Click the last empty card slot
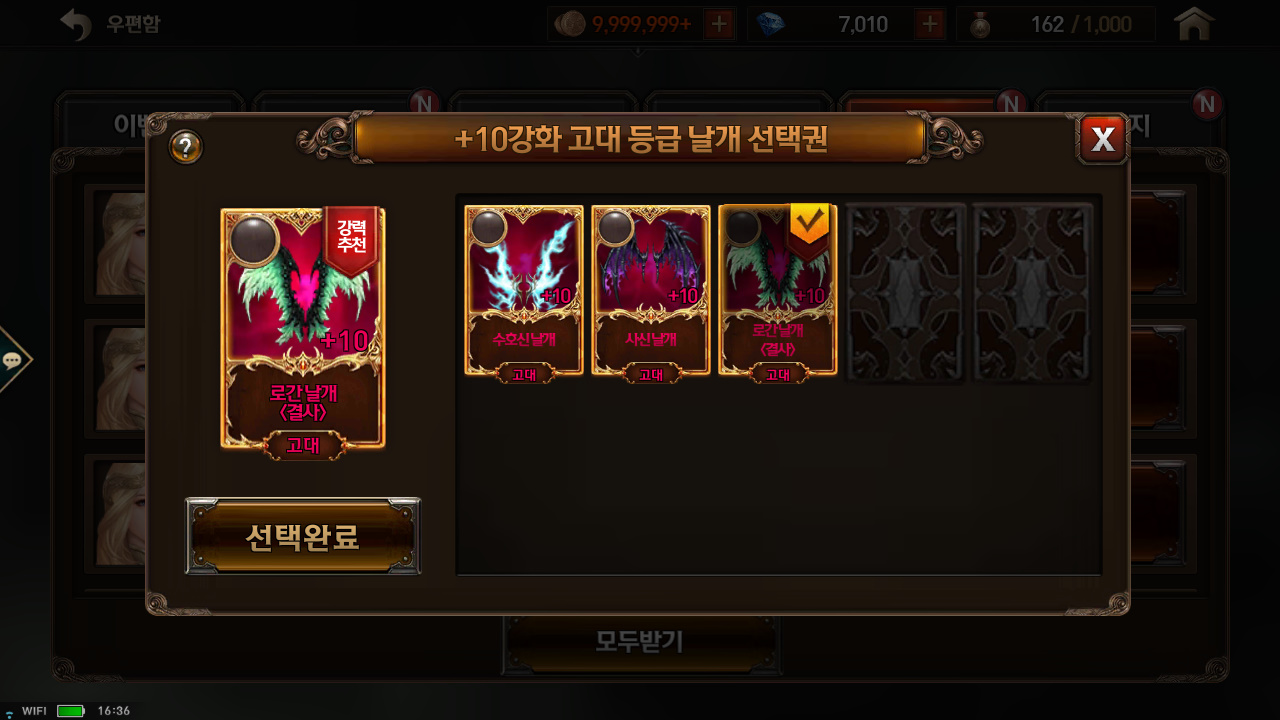Image resolution: width=1280 pixels, height=720 pixels. pyautogui.click(x=1033, y=292)
